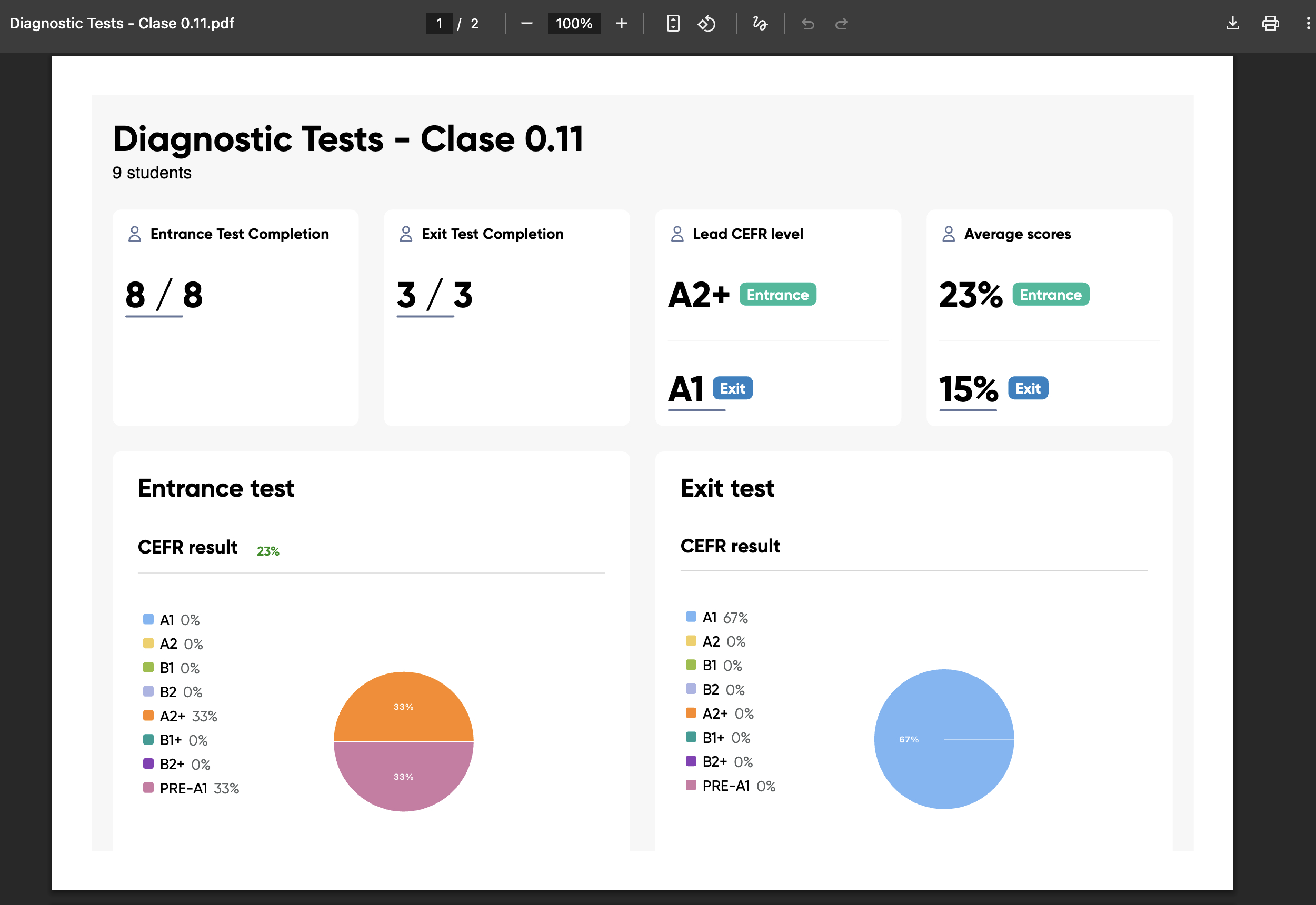The image size is (1316, 905).
Task: Click the 8 / 8 entrance completion value
Action: (x=163, y=295)
